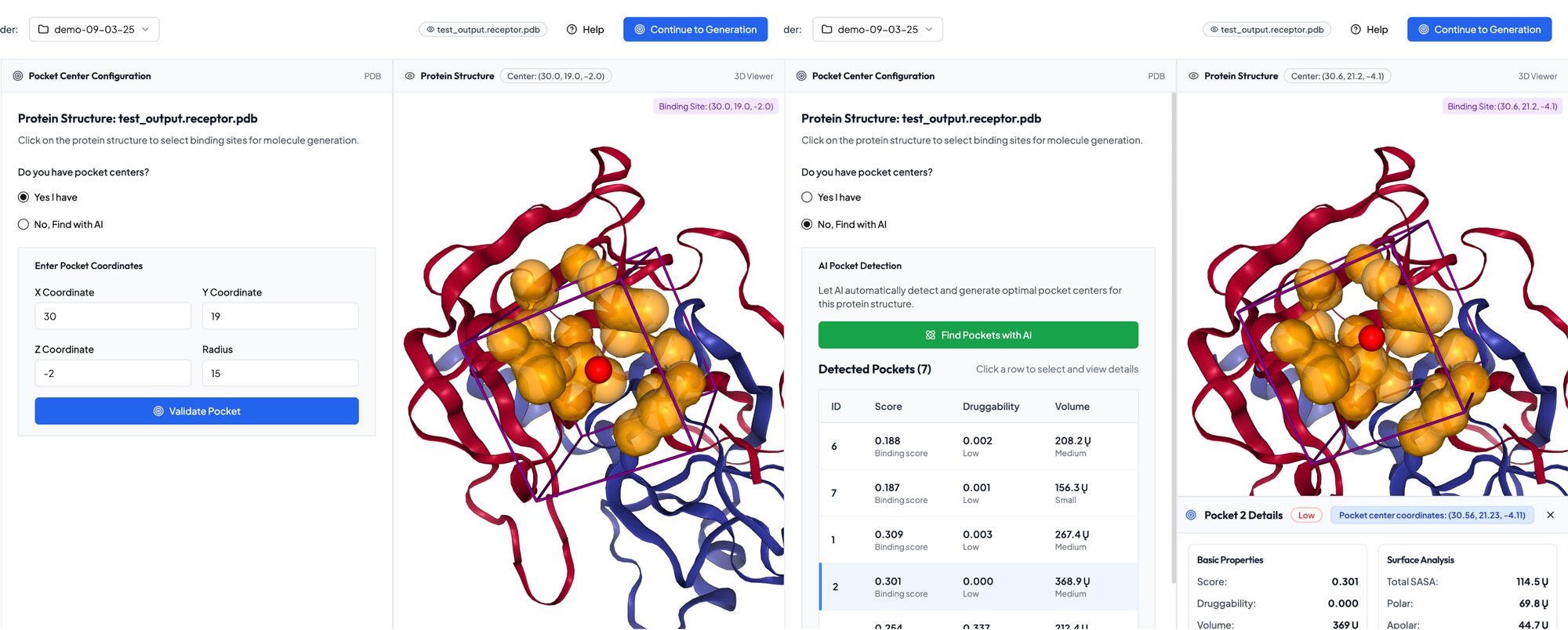Switch to the 3D Viewer tab label
Screen dimensions: 1568x630
753,75
